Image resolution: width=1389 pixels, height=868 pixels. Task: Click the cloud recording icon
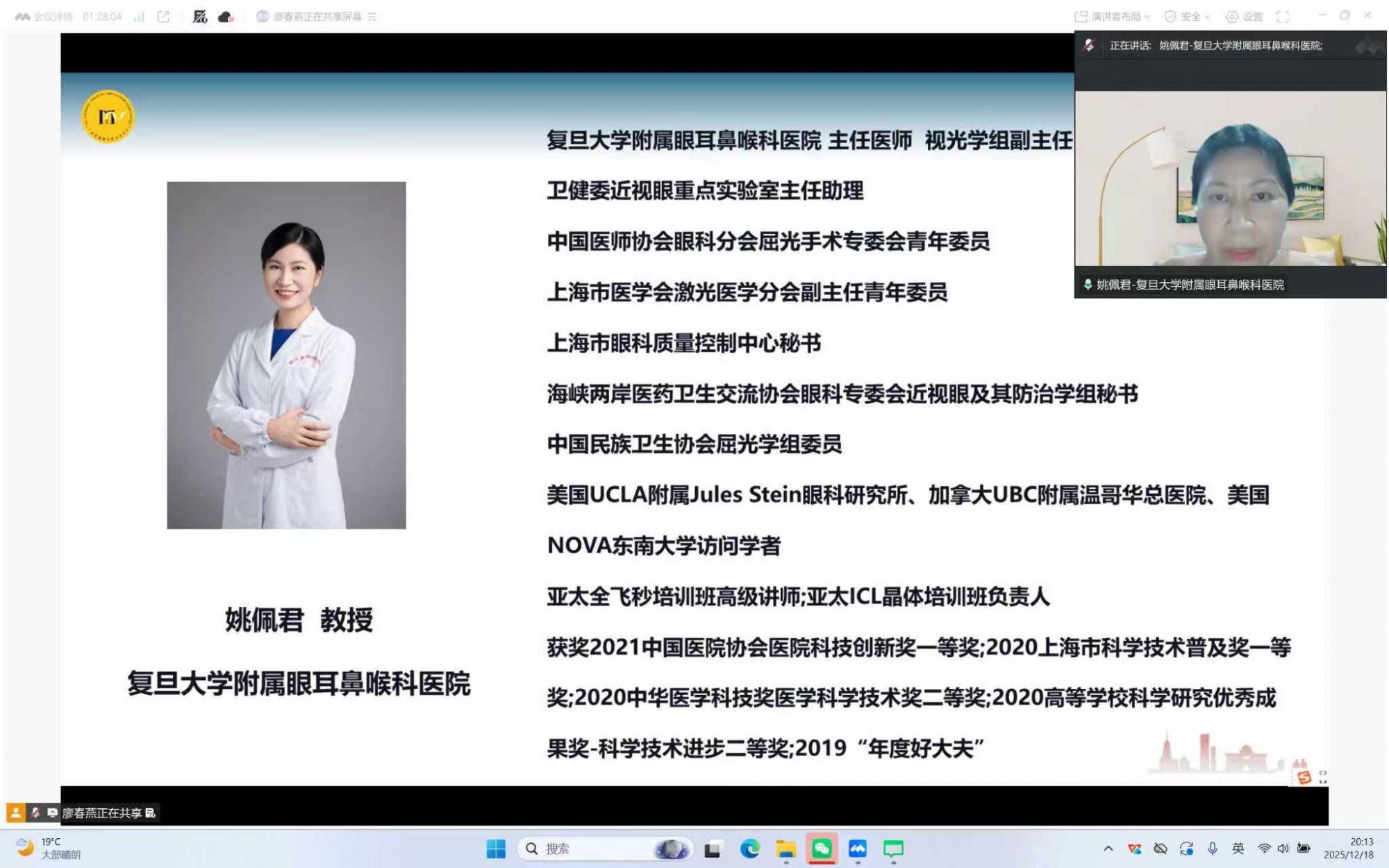click(x=226, y=17)
